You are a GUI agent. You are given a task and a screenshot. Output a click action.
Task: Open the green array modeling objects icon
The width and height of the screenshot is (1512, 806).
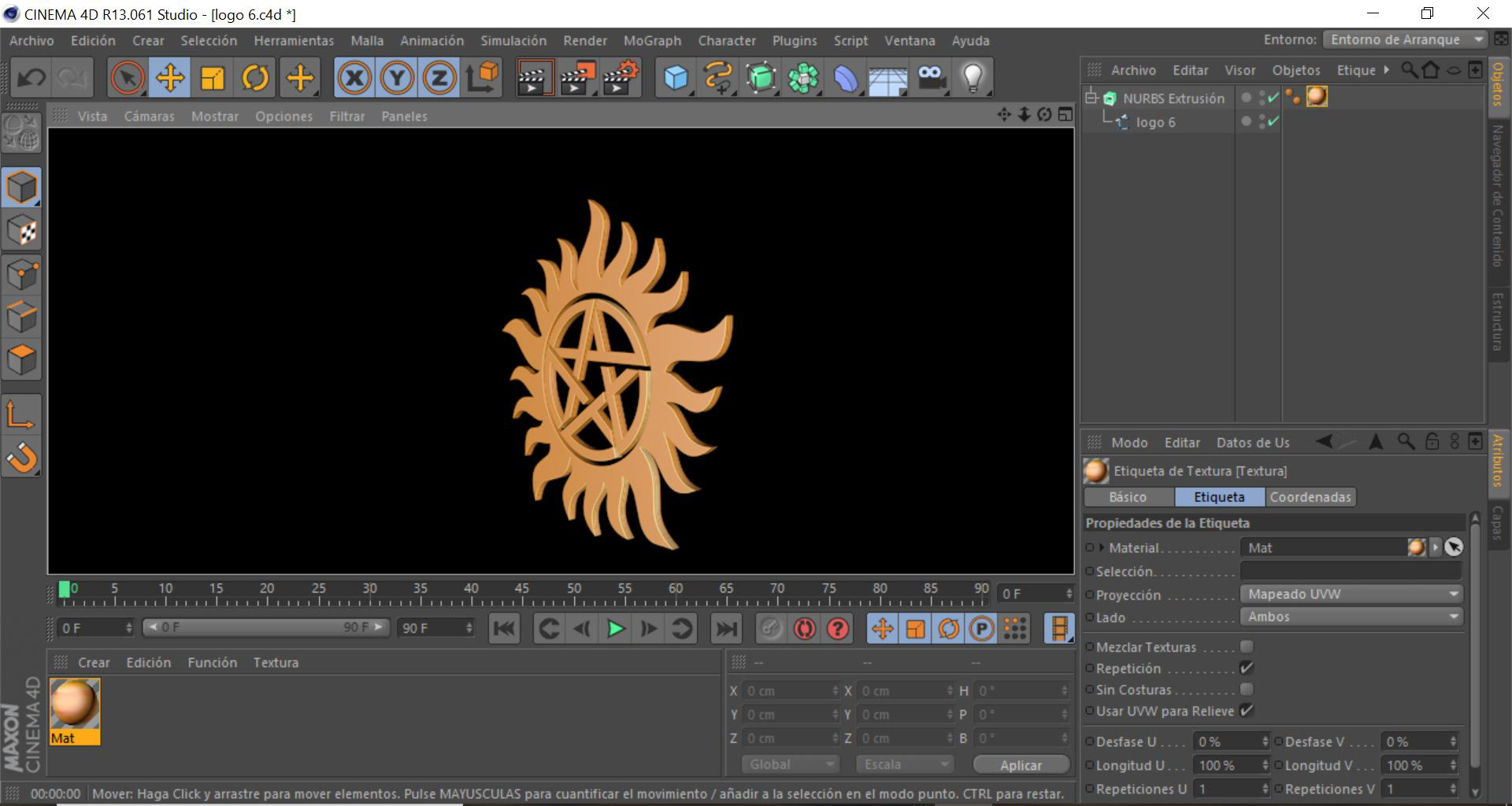[x=803, y=77]
